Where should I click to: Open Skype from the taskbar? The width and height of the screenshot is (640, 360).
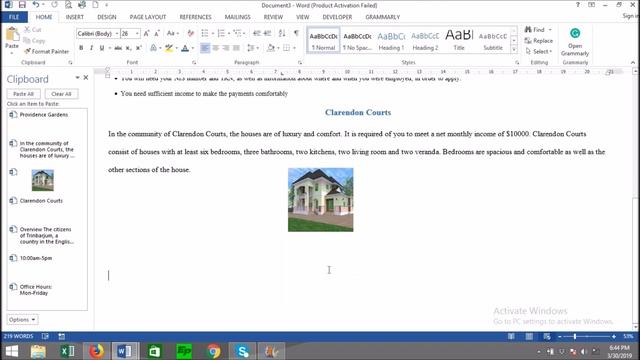pos(242,351)
